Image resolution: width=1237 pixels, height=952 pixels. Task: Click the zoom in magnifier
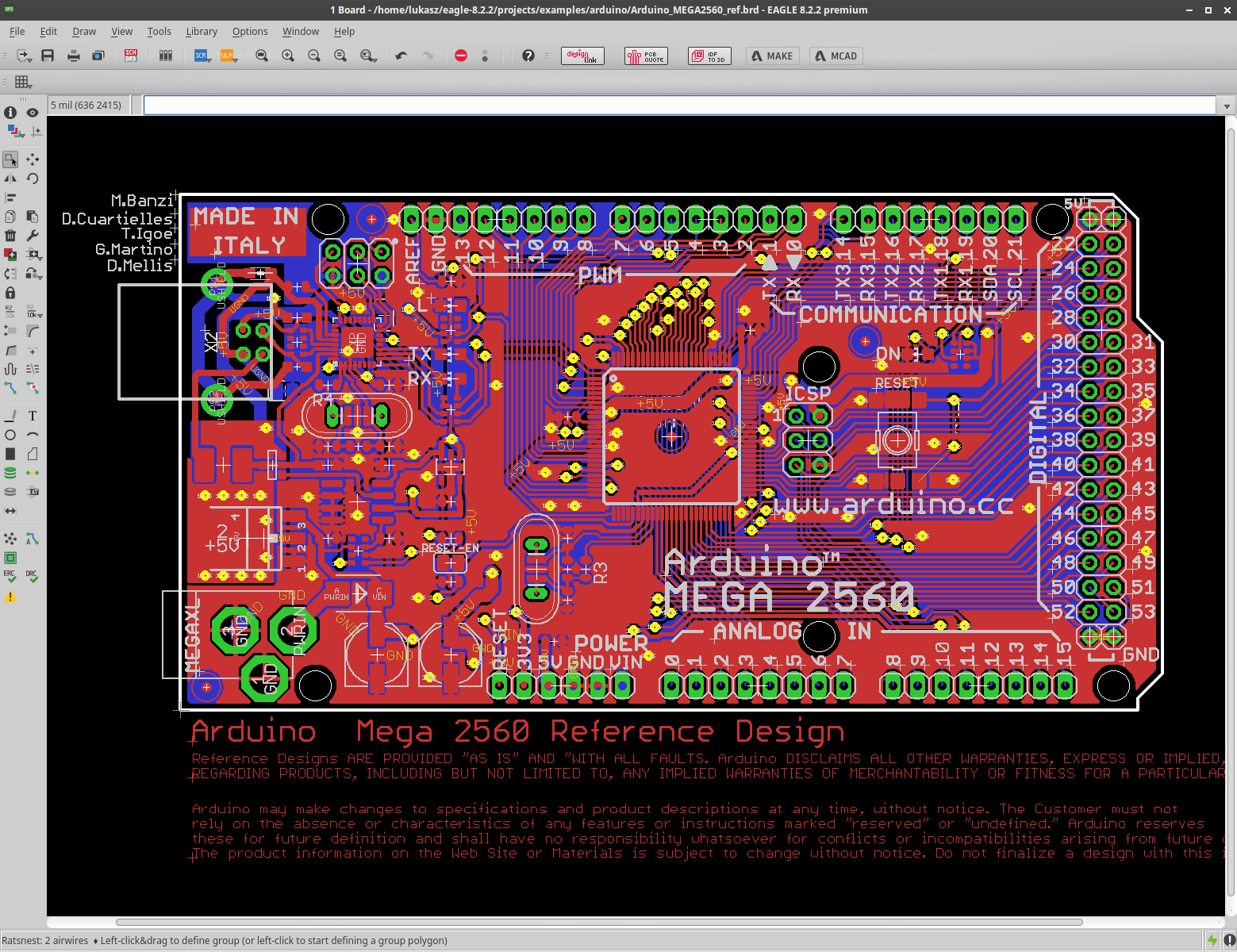tap(288, 56)
